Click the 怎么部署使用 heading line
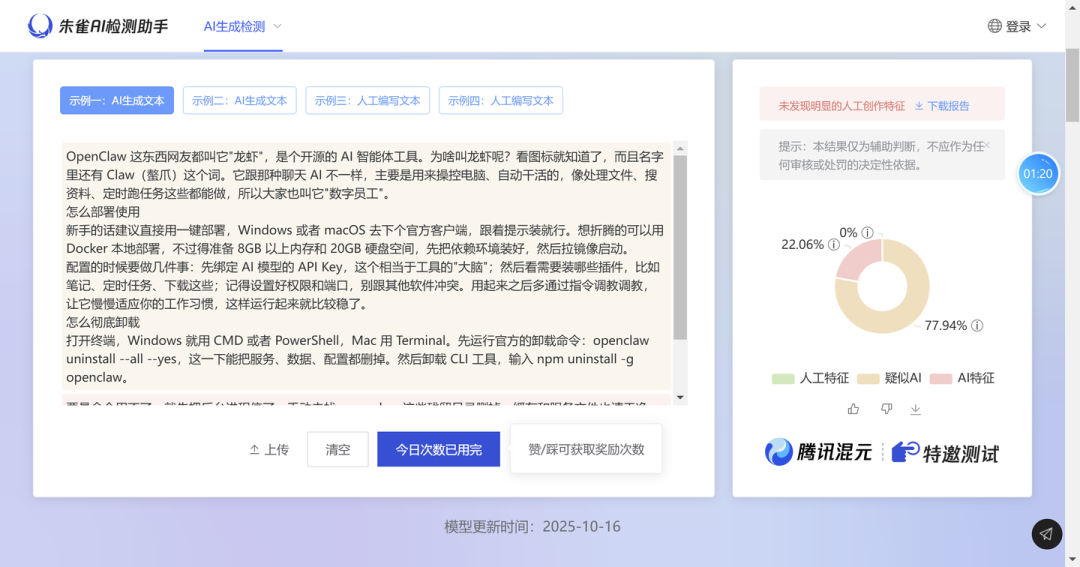 point(103,212)
